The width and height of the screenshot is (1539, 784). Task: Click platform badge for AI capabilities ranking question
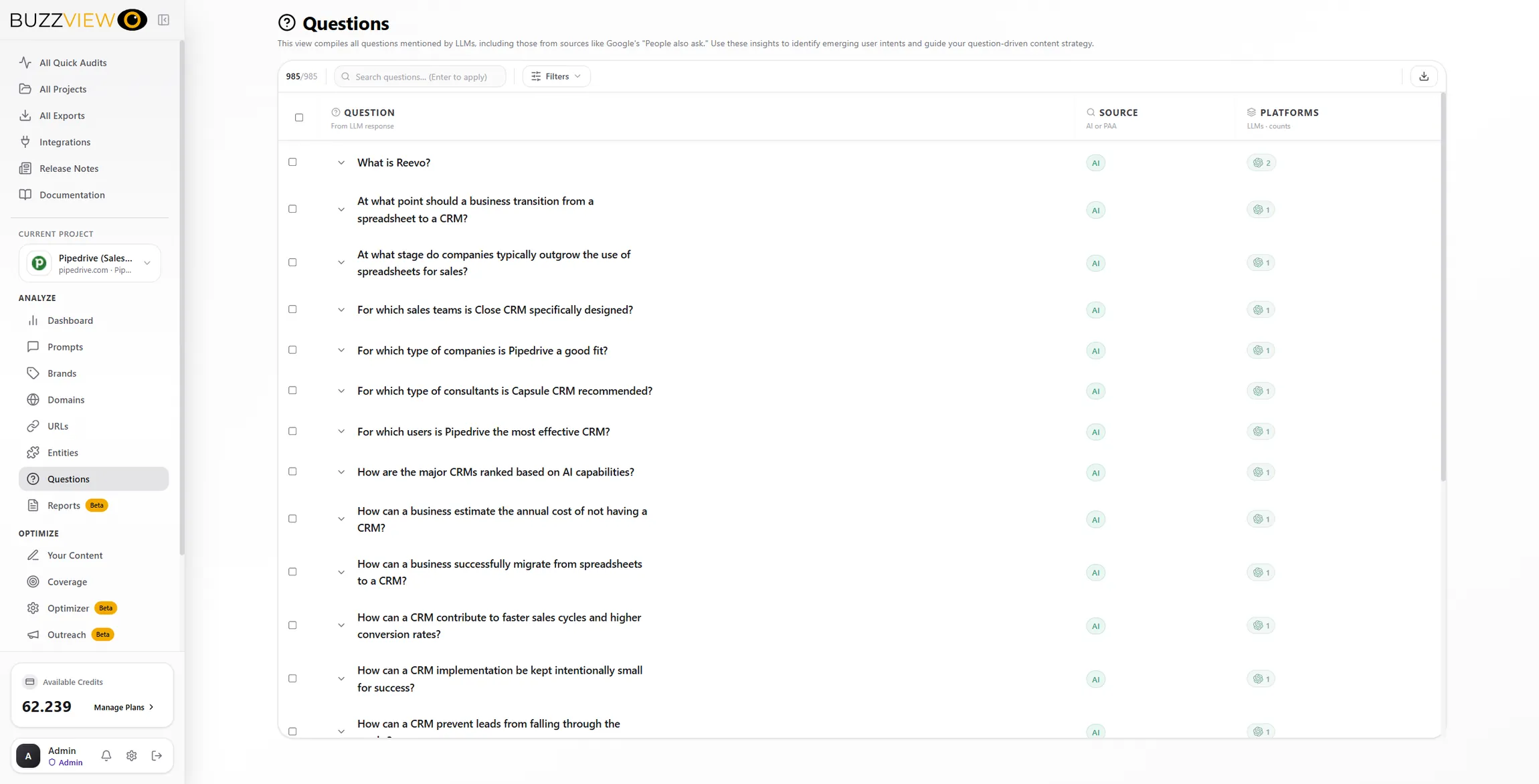click(x=1261, y=472)
